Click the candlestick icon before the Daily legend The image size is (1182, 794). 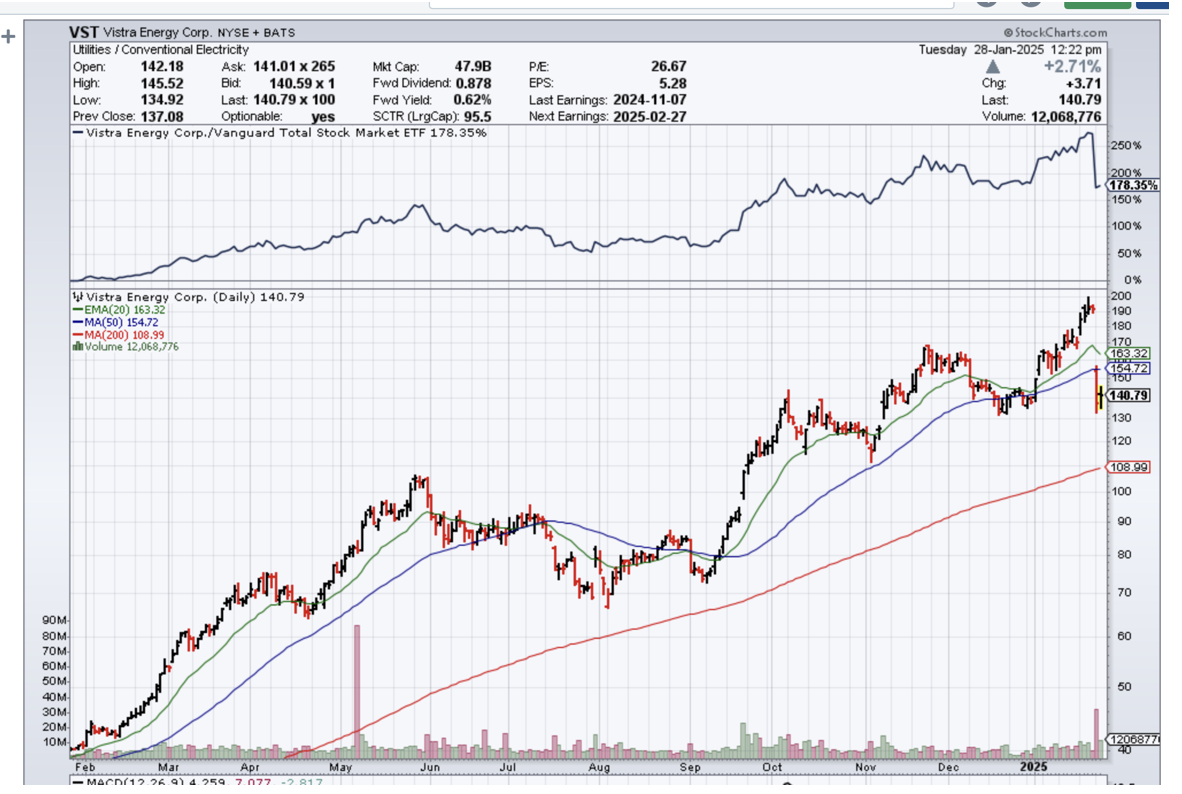click(78, 297)
